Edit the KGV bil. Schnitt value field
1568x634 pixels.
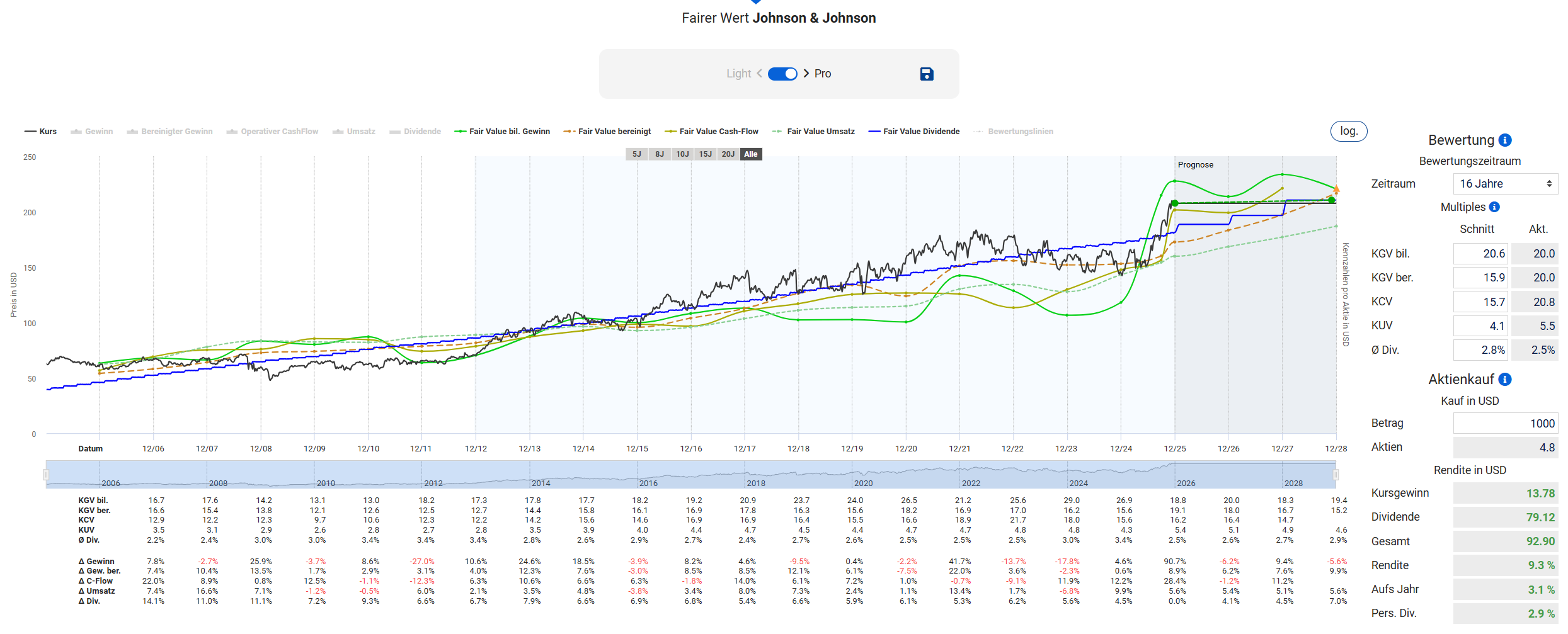coord(1480,254)
